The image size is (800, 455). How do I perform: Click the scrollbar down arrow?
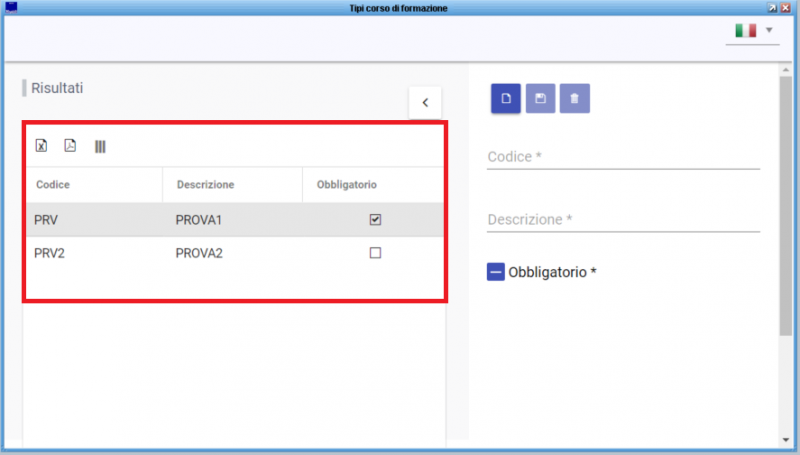tap(786, 440)
